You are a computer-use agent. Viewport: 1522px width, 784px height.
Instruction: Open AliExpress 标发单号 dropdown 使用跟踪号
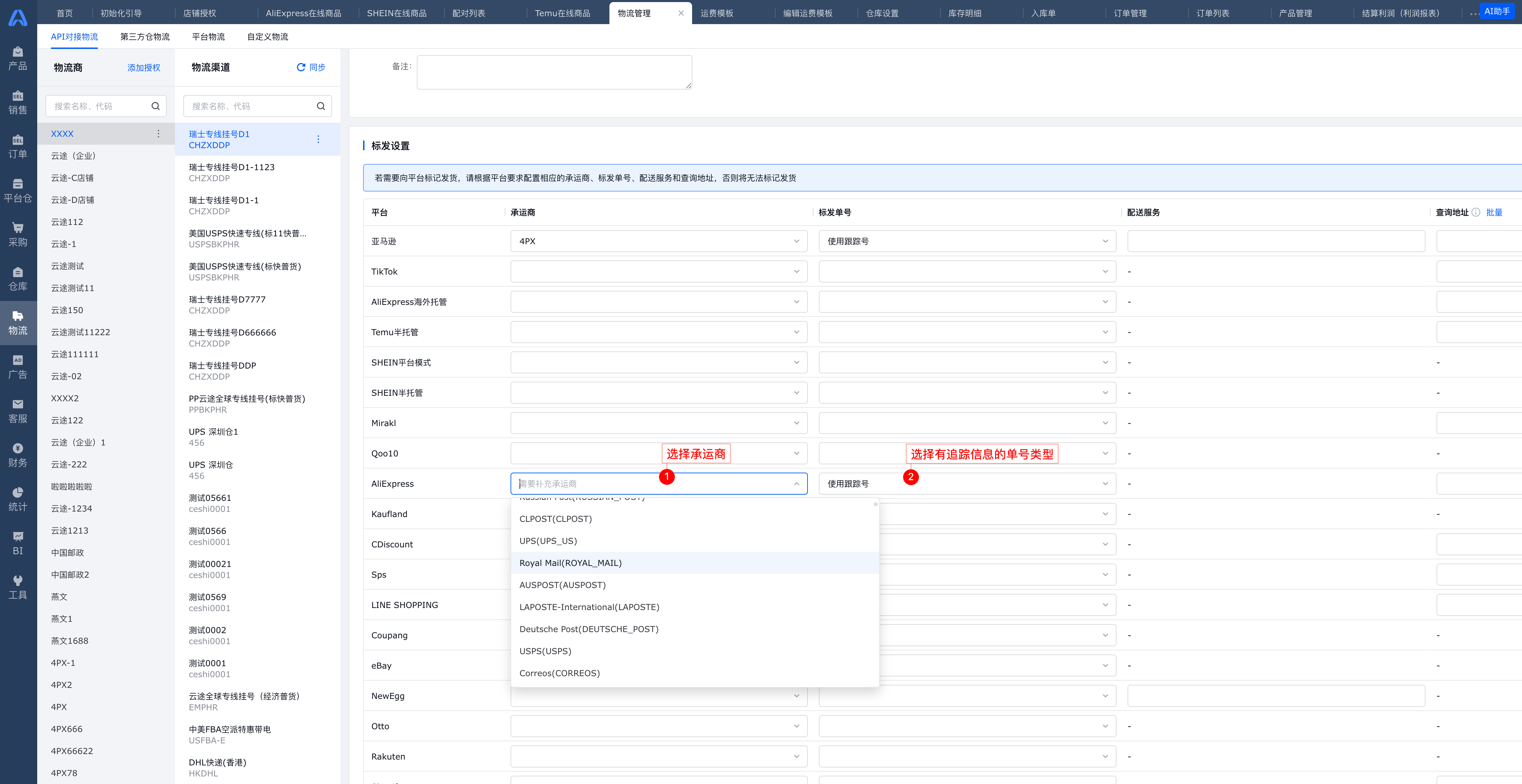967,484
